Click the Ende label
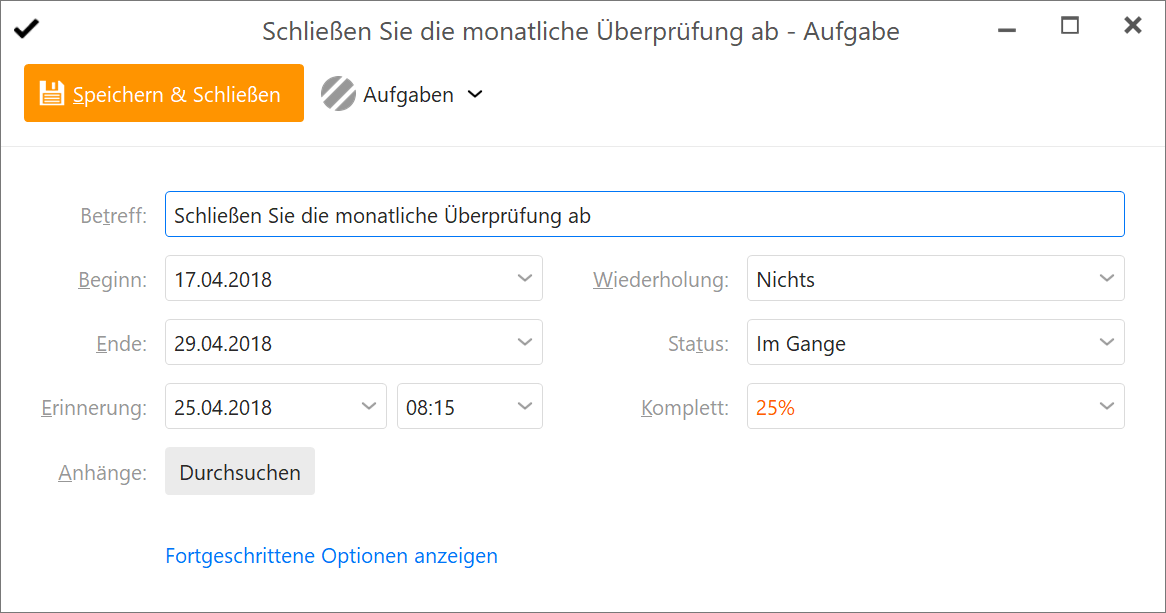This screenshot has width=1166, height=613. click(x=121, y=344)
